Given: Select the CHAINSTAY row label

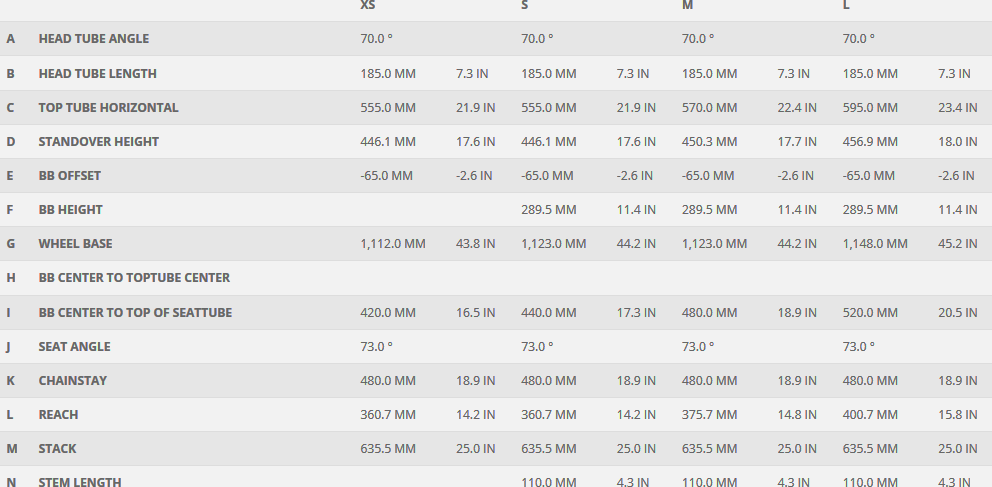Looking at the screenshot, I should pos(72,381).
